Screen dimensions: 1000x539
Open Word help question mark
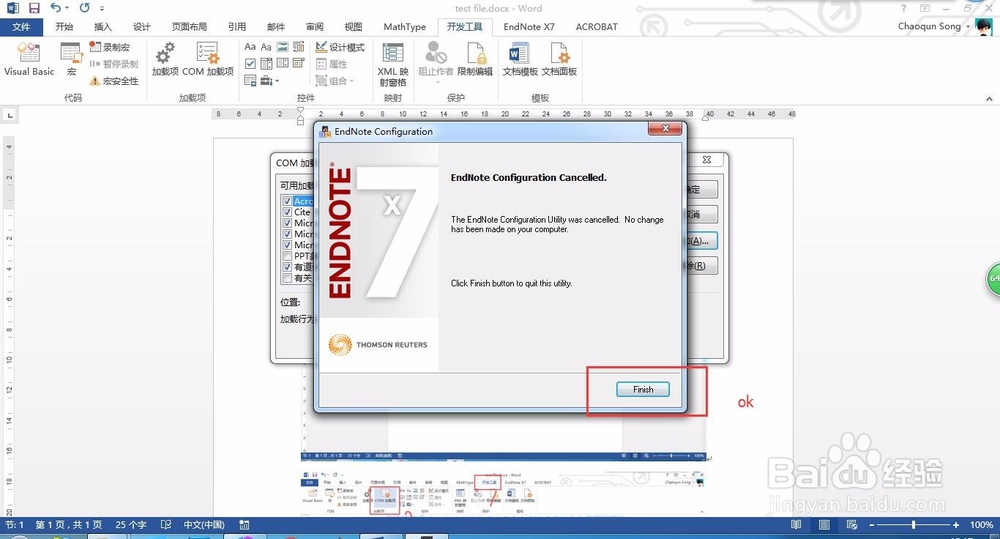pos(903,8)
